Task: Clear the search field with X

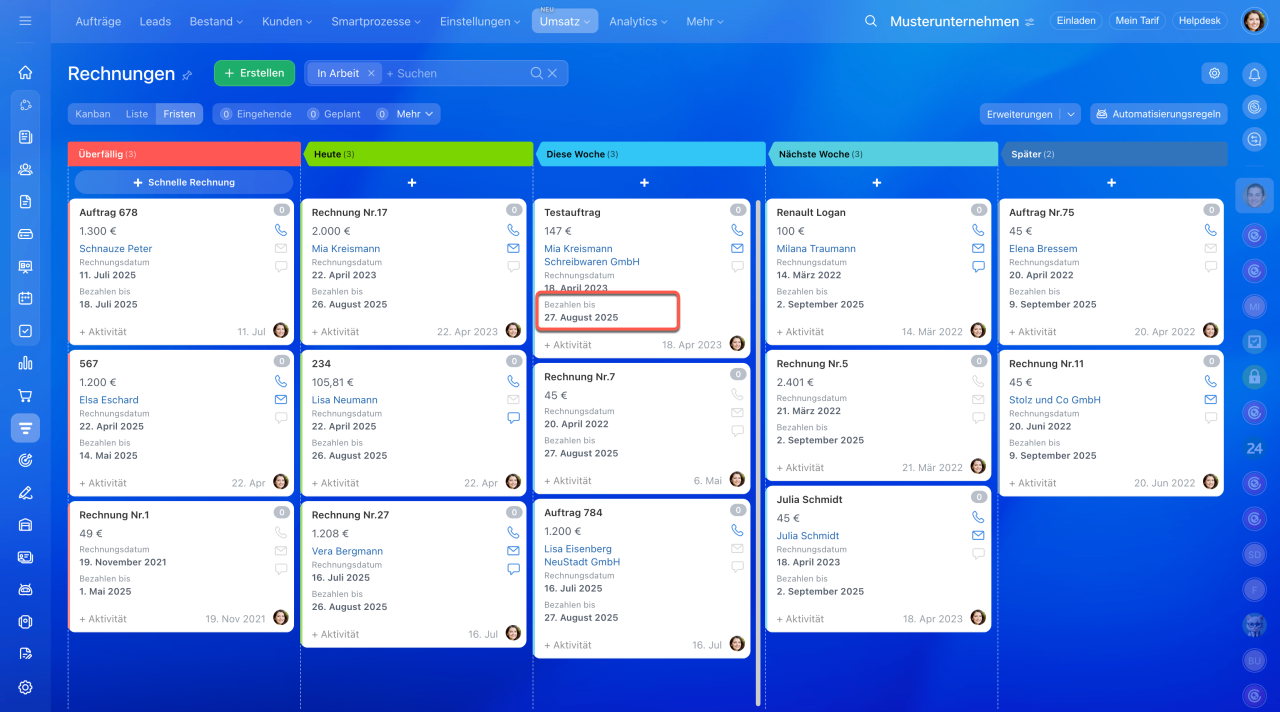Action: pyautogui.click(x=552, y=73)
